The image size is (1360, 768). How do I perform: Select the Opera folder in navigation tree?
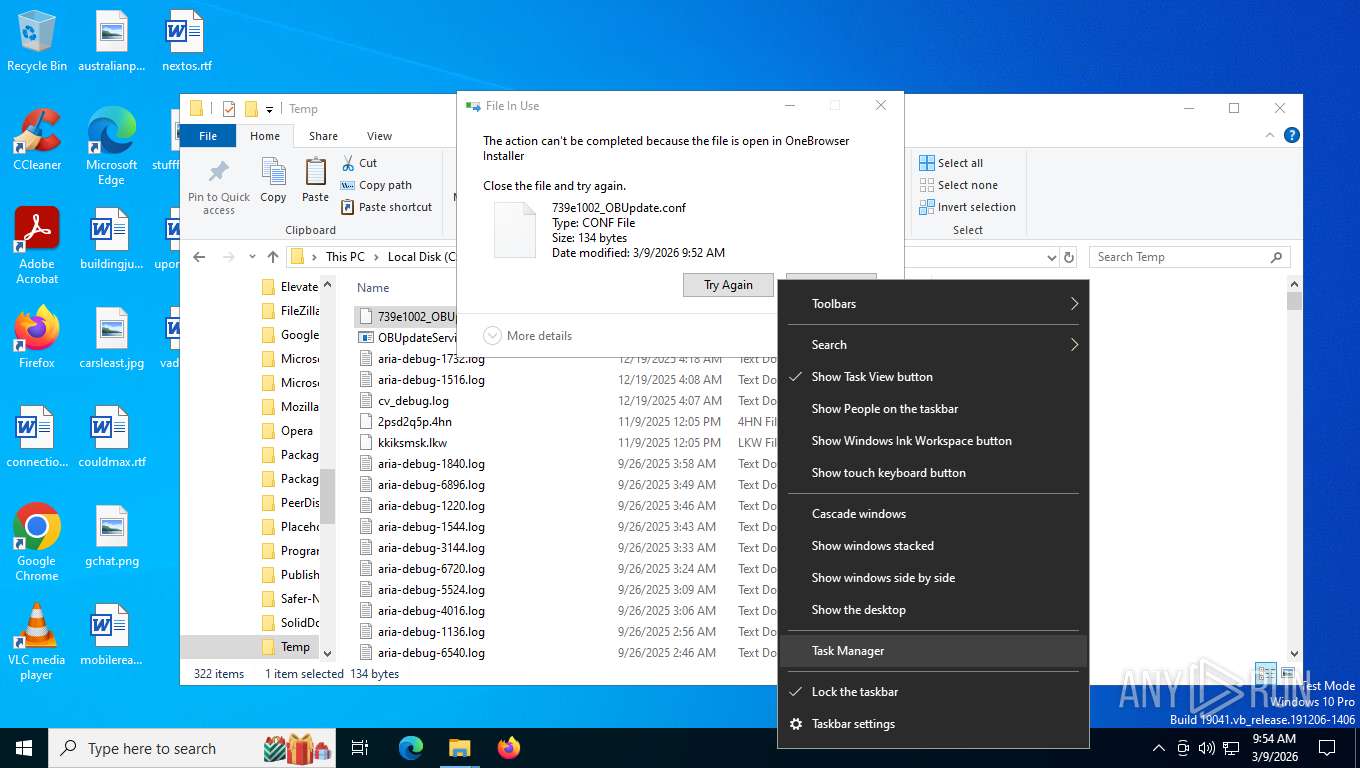pyautogui.click(x=287, y=431)
